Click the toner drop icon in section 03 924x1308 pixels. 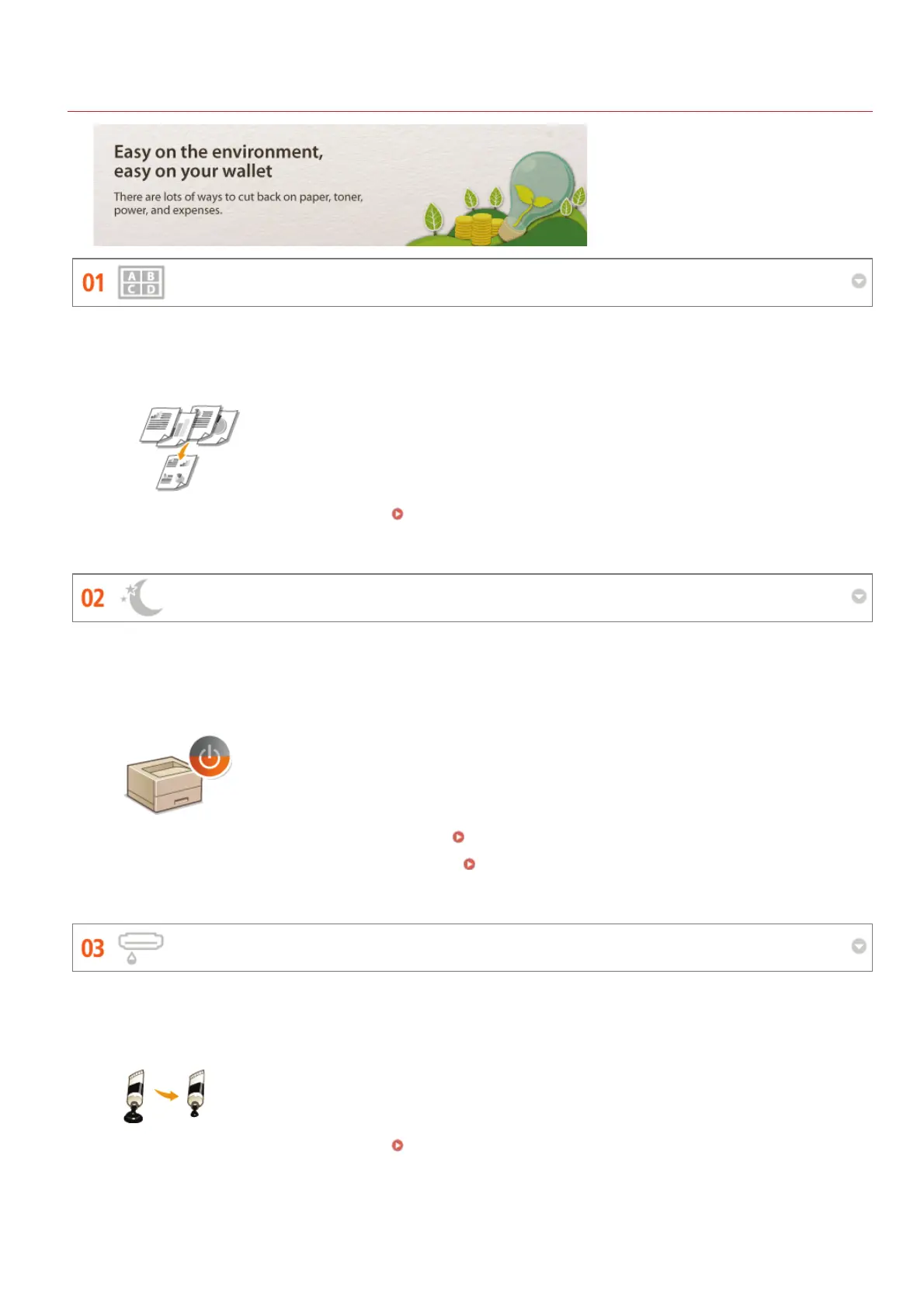pos(140,948)
